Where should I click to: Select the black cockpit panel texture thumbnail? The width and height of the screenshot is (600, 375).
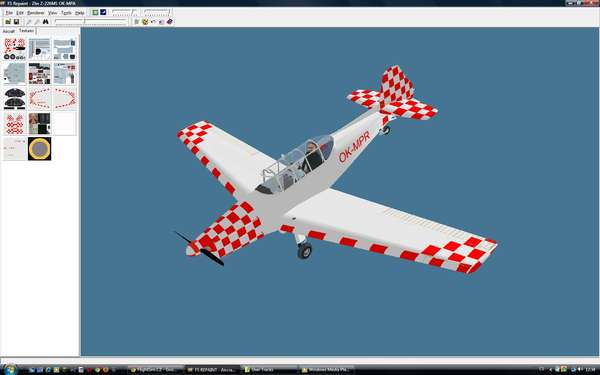15,99
